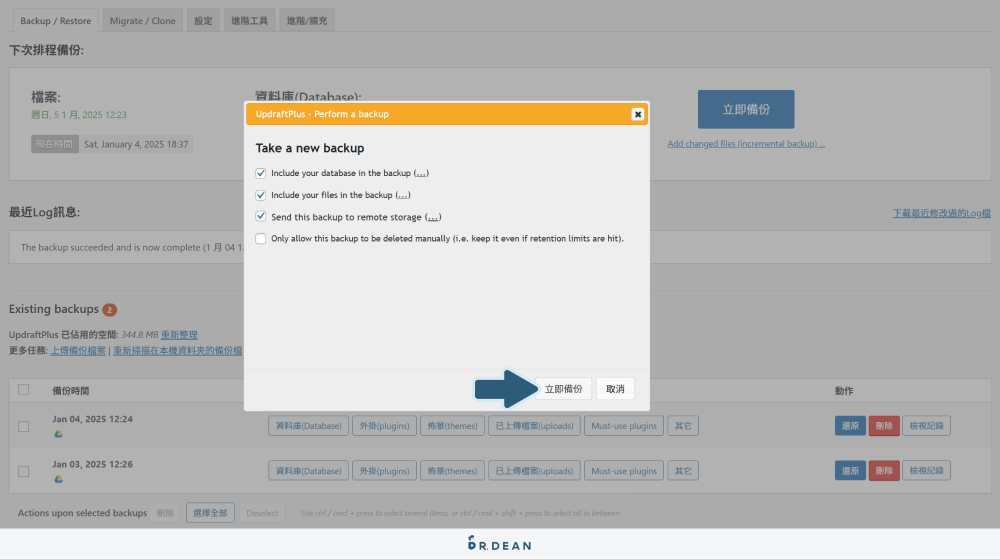The width and height of the screenshot is (1000, 559).
Task: Toggle Include your database in the backup
Action: pos(261,173)
